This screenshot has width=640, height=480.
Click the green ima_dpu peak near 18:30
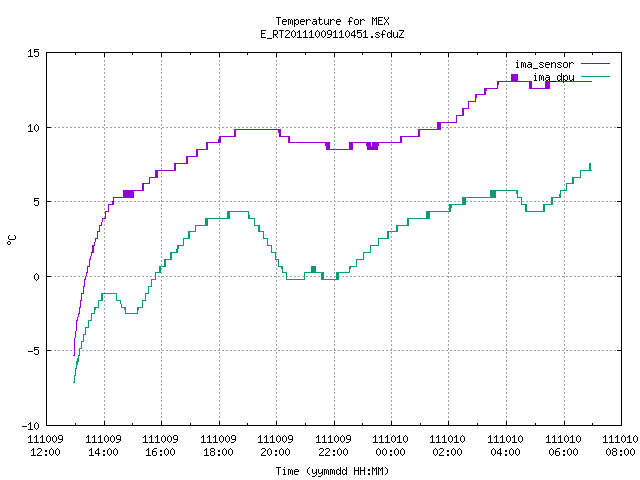(238, 211)
